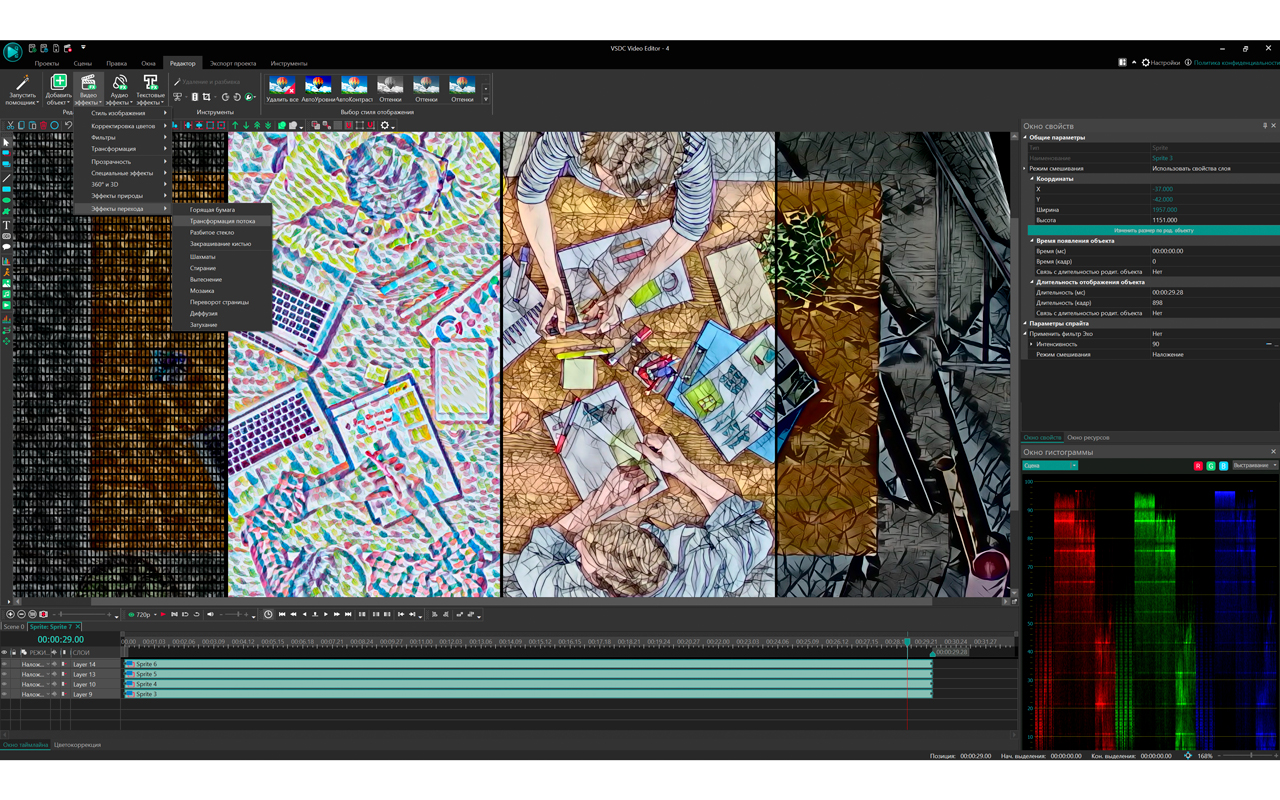Toggle visibility eye for Layer 13

click(4, 674)
